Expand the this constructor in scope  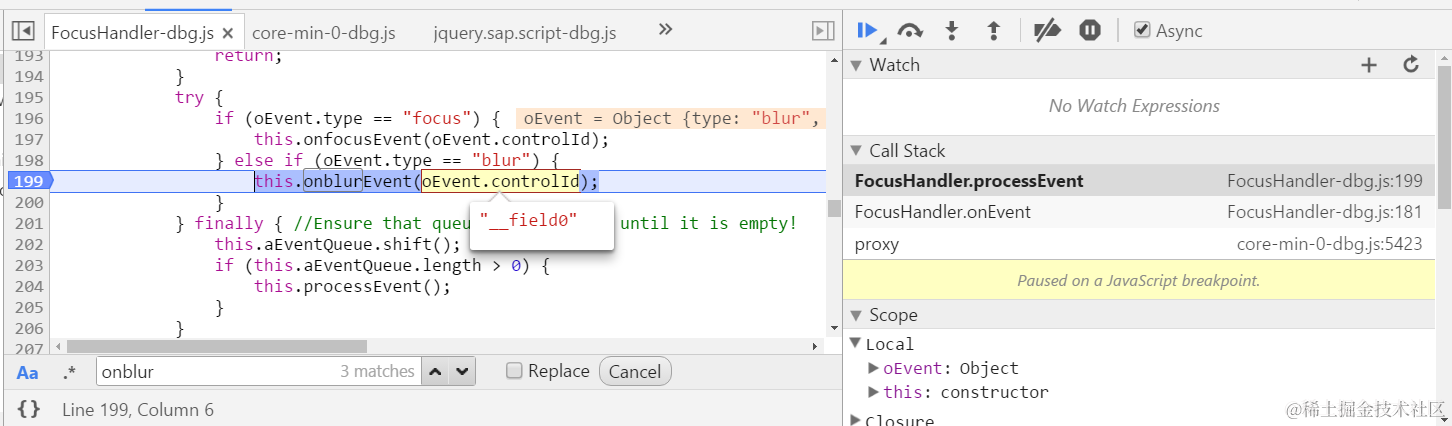point(874,392)
